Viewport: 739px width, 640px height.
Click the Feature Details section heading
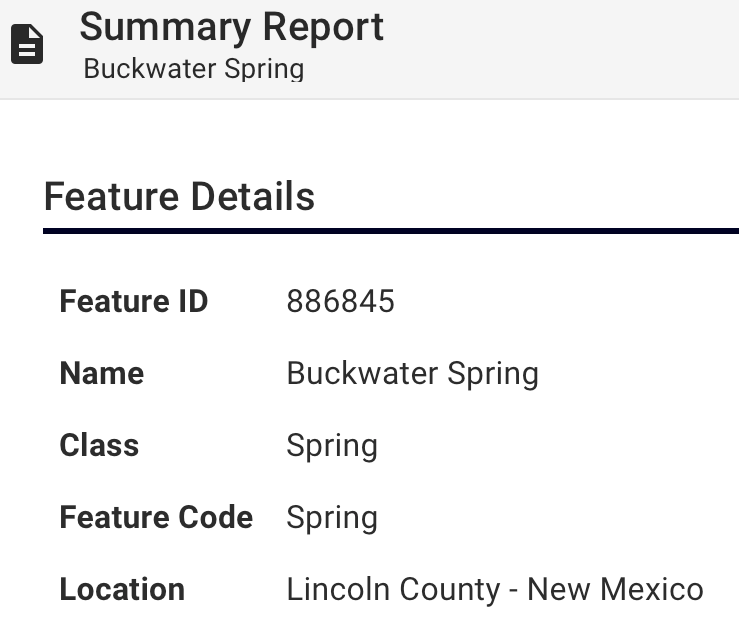click(x=179, y=196)
